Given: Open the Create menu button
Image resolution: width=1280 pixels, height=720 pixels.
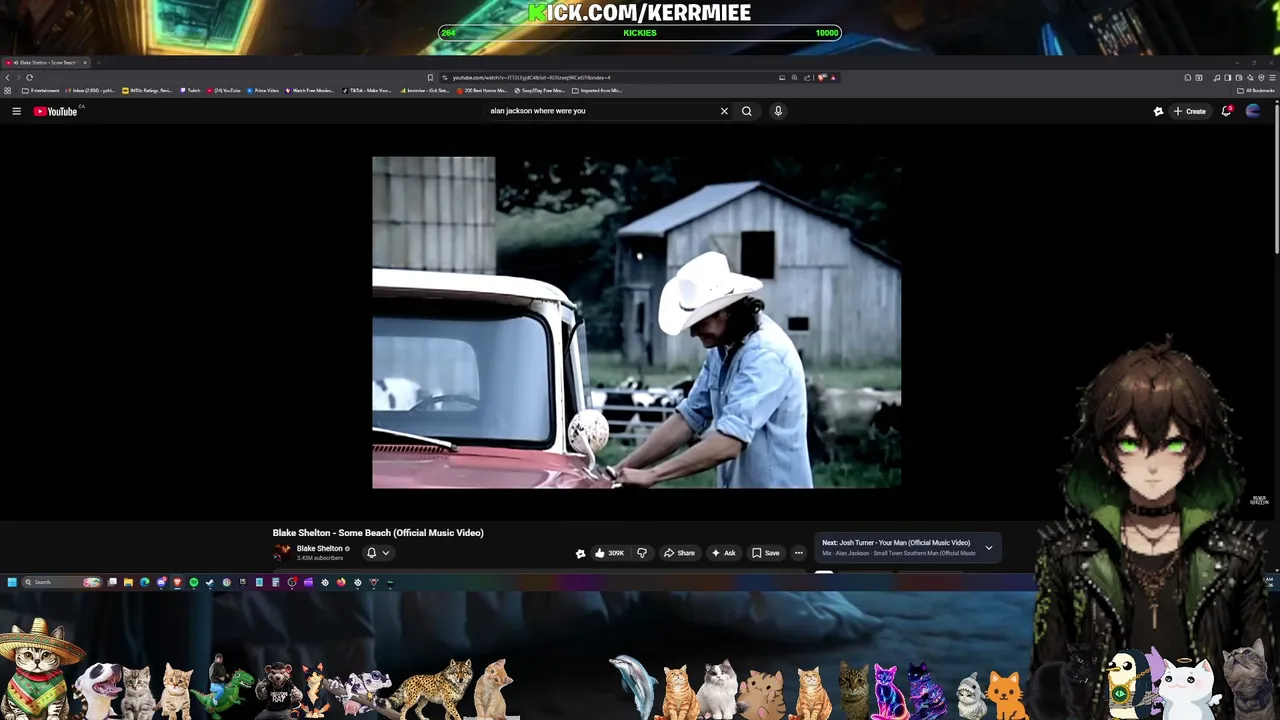Looking at the screenshot, I should (x=1189, y=111).
